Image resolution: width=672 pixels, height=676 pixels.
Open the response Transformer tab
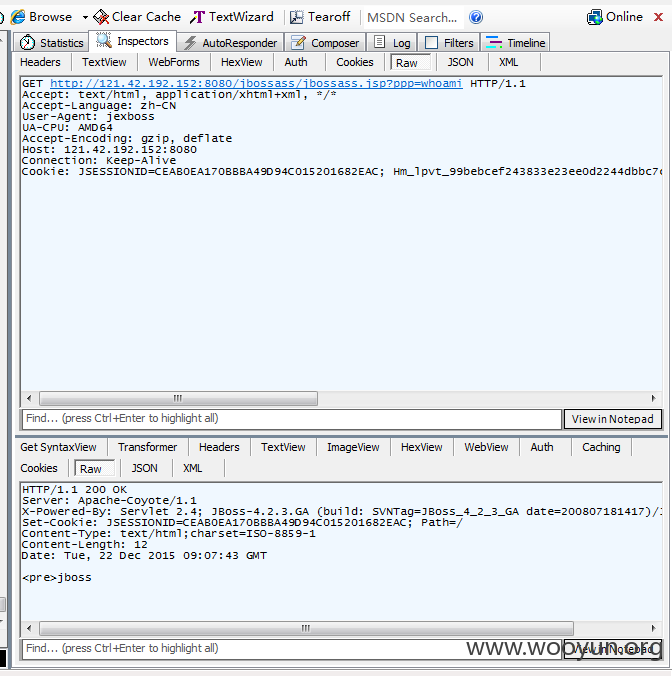(147, 448)
